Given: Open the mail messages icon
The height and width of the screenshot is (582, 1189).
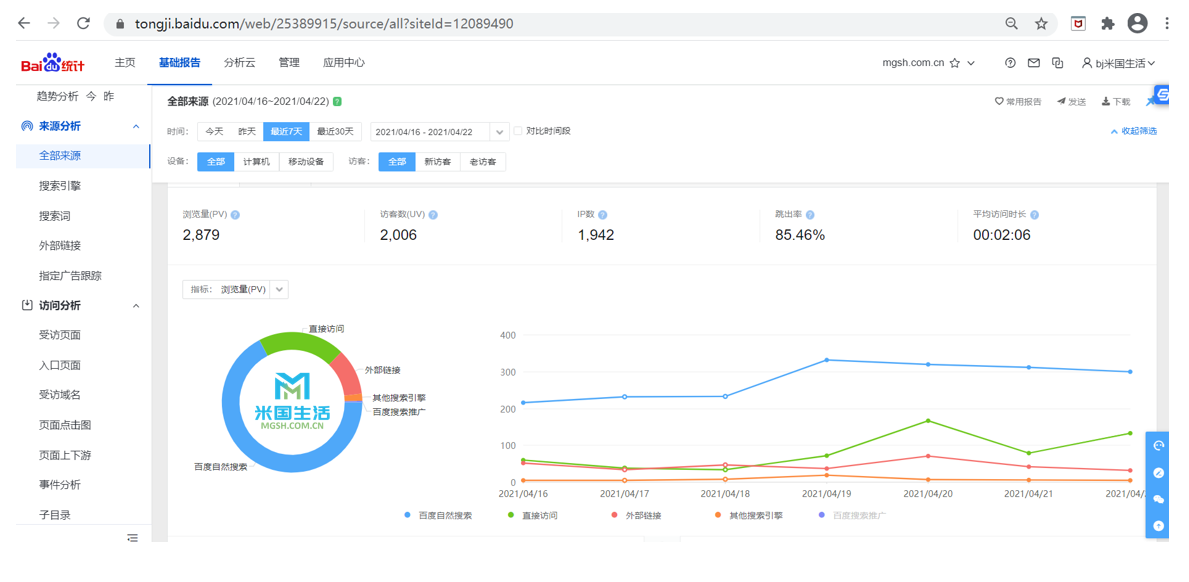Looking at the screenshot, I should pyautogui.click(x=1034, y=63).
